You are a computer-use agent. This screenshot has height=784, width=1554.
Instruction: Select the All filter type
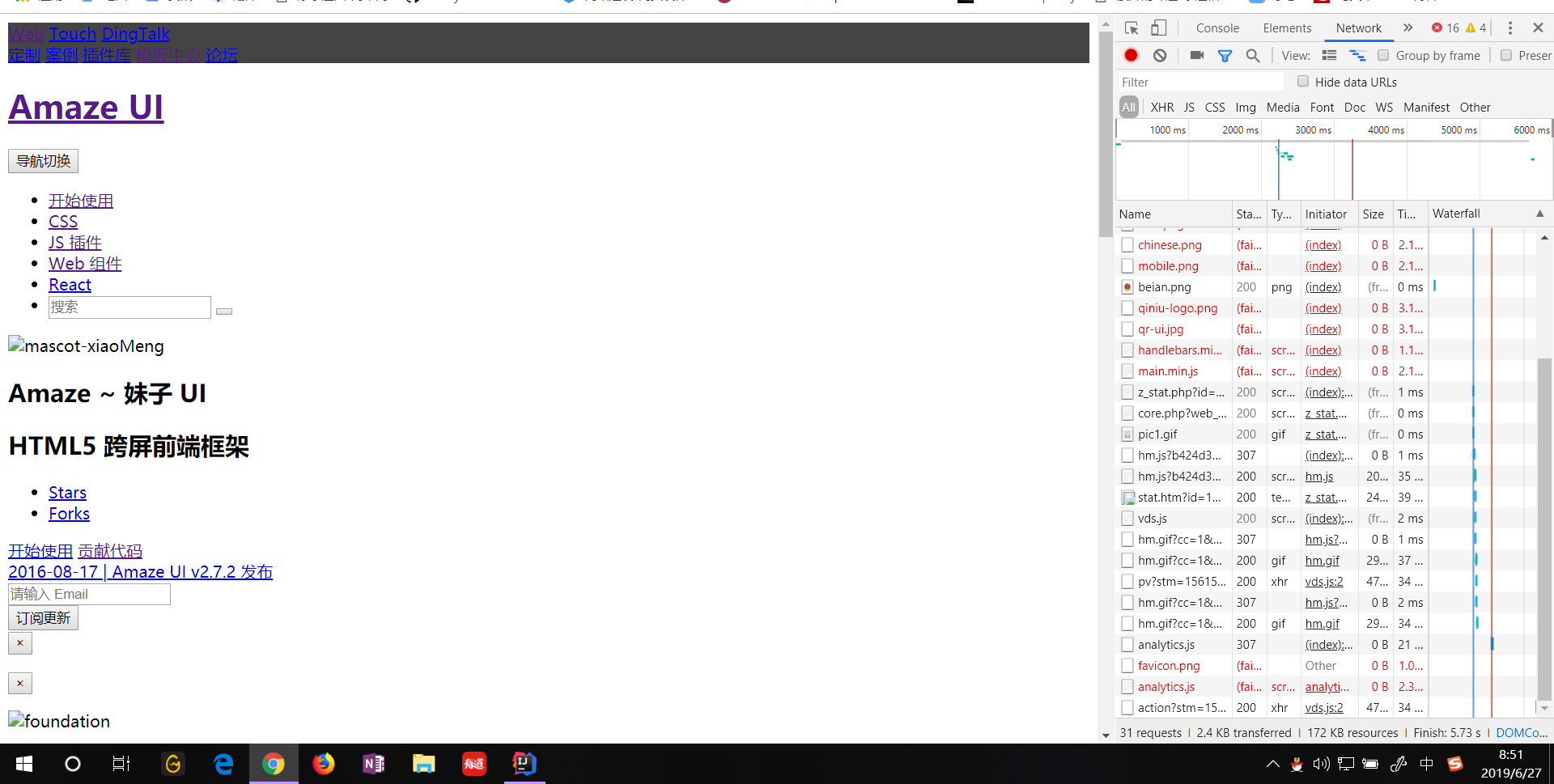[x=1129, y=108]
